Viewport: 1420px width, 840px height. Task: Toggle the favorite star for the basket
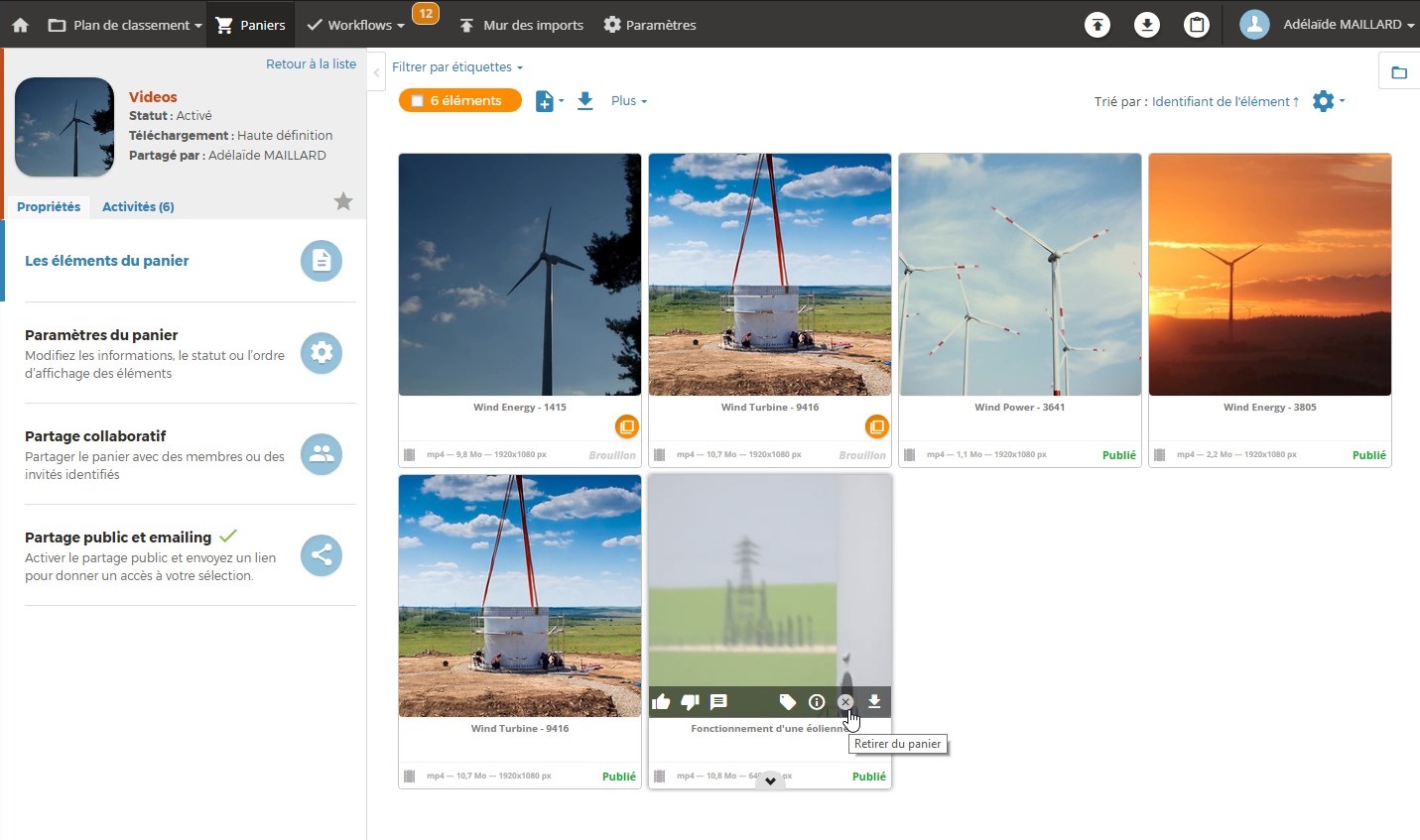pyautogui.click(x=343, y=202)
